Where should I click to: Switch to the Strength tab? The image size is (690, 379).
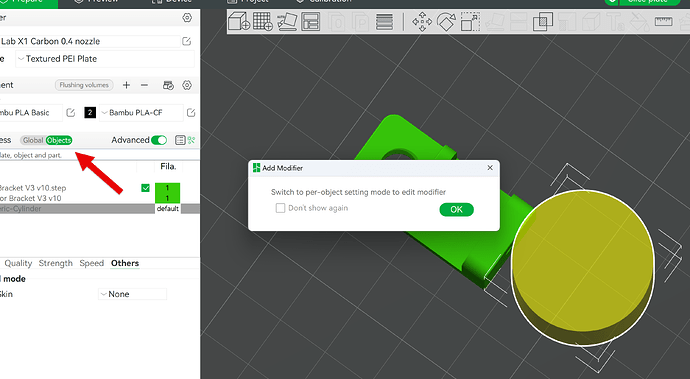(55, 263)
